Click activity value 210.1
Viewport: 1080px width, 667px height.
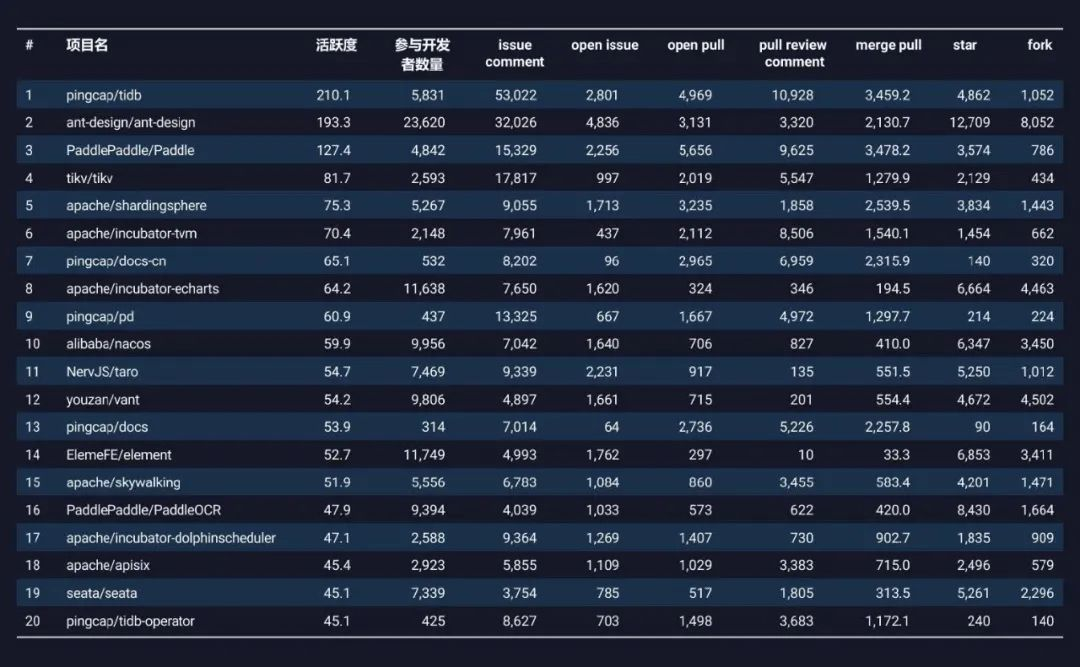tap(333, 95)
